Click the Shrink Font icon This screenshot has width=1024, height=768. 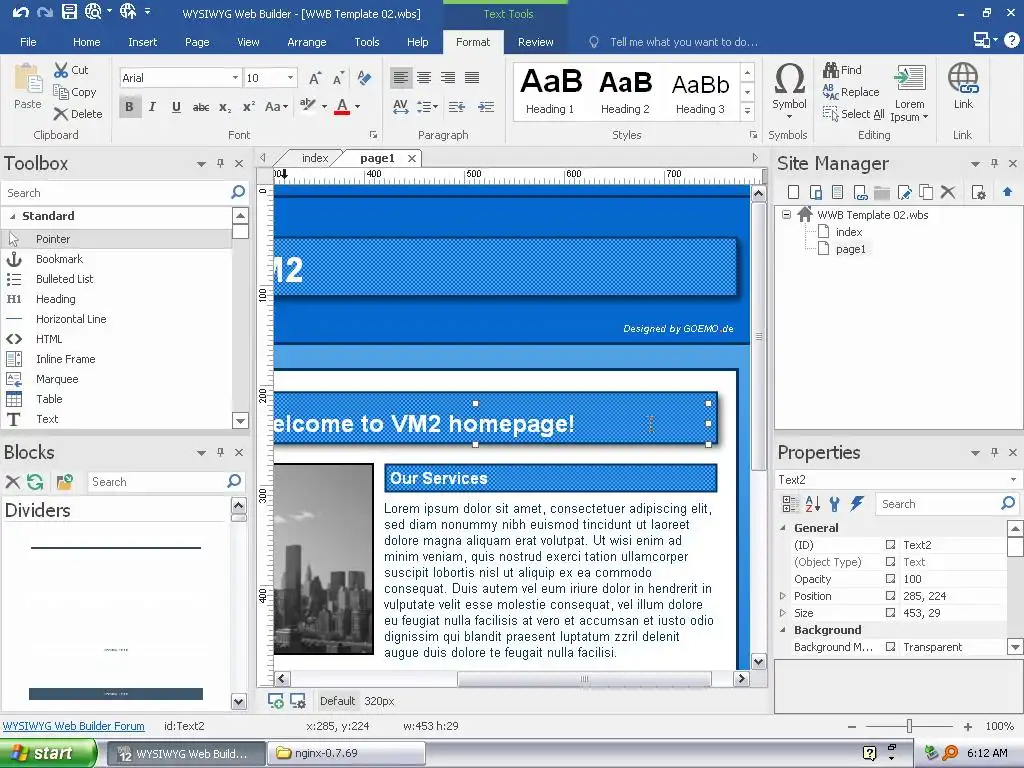click(x=338, y=78)
